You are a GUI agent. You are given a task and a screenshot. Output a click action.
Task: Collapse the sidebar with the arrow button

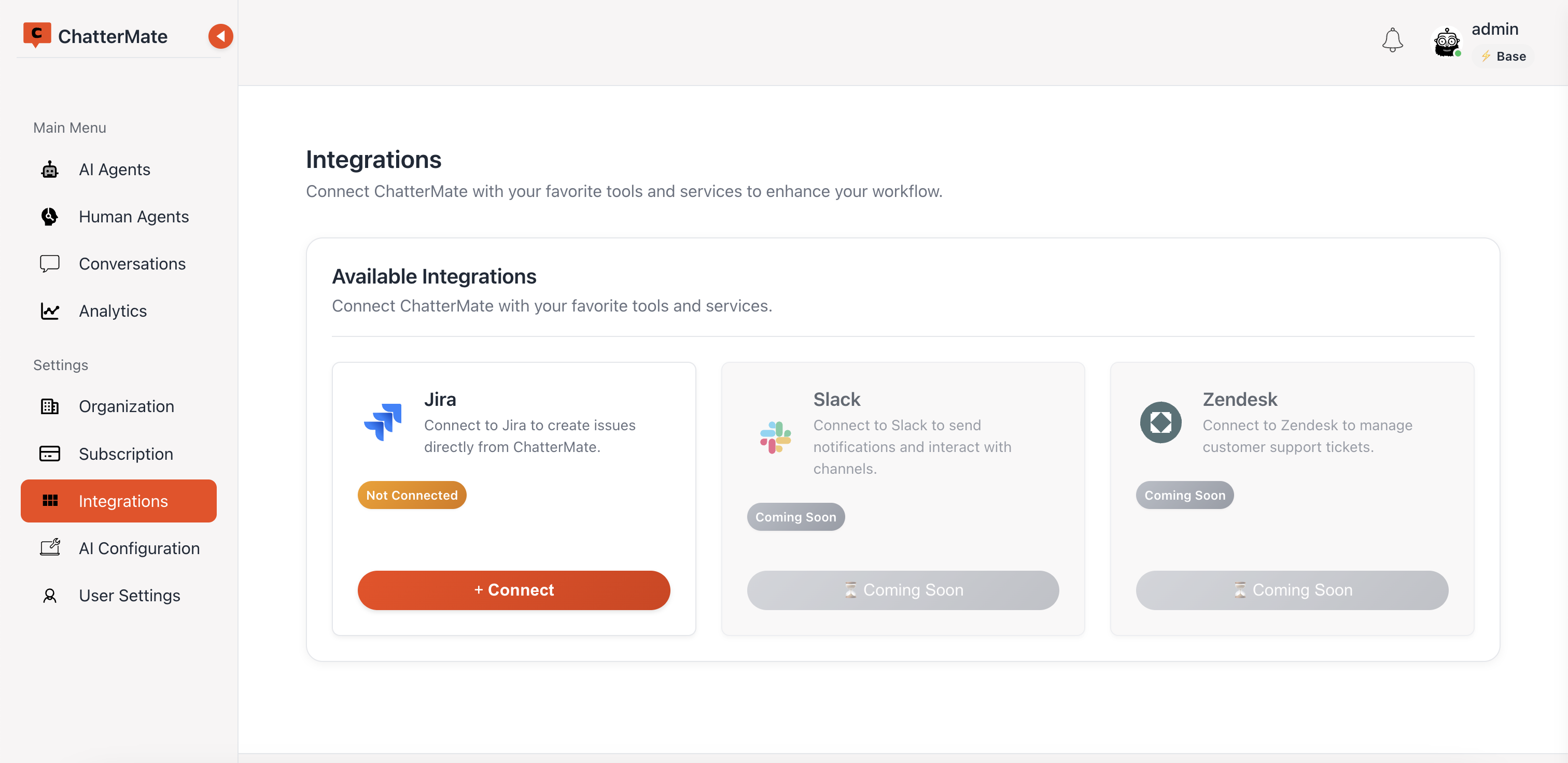tap(220, 36)
